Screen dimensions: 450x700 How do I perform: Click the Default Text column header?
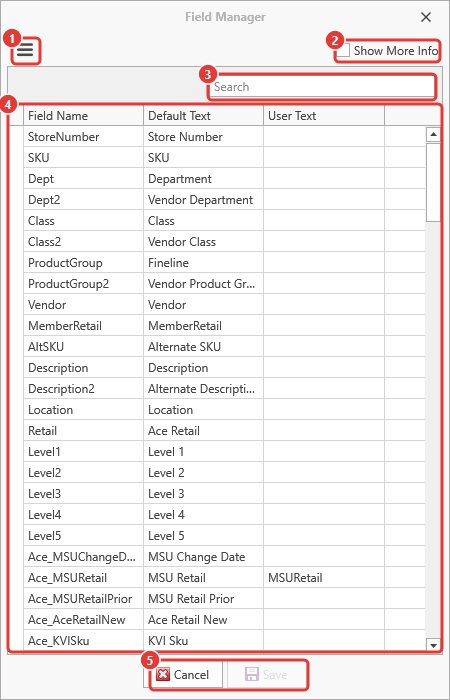[x=204, y=116]
